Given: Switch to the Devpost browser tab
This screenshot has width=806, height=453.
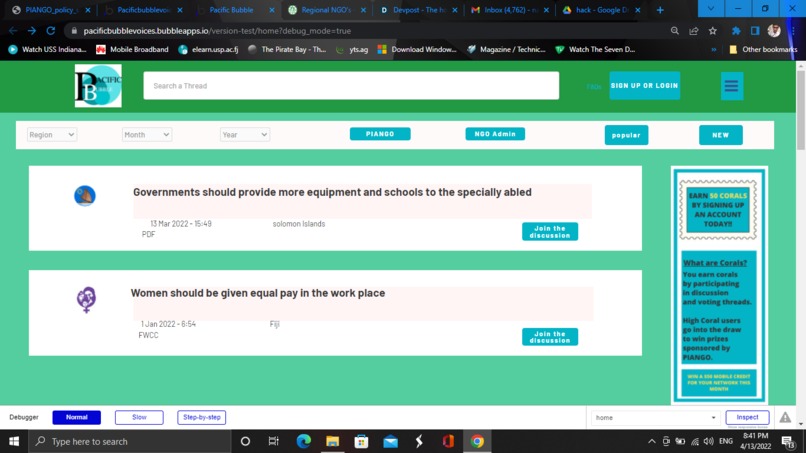Looking at the screenshot, I should pos(419,10).
